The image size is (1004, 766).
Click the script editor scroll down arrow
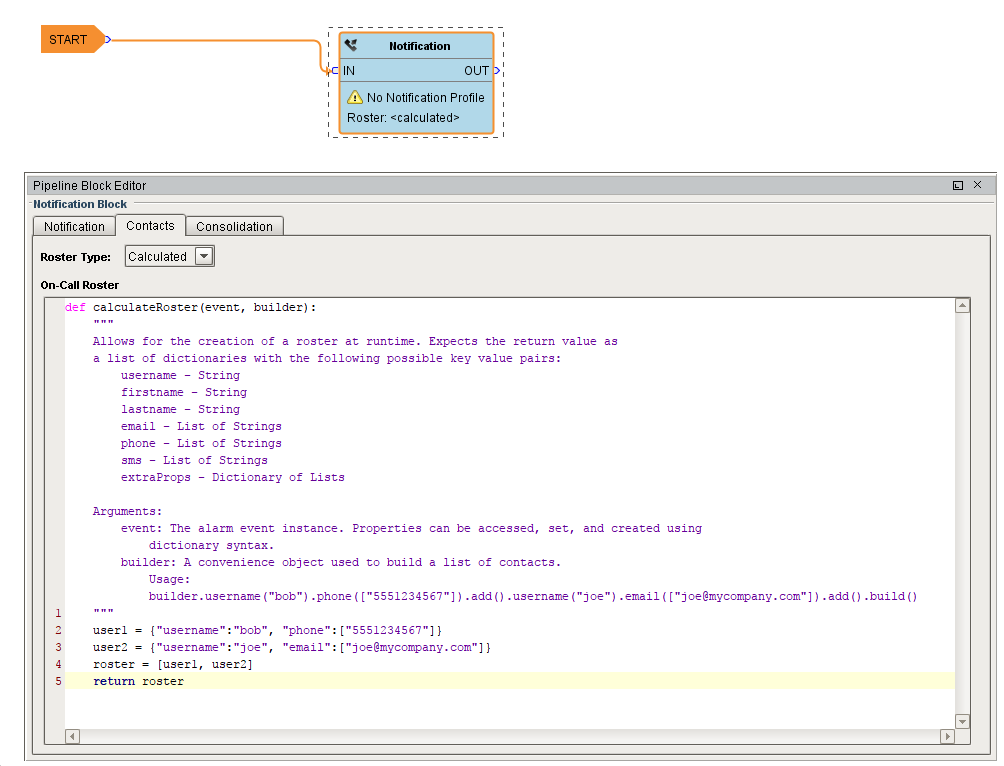[x=962, y=721]
